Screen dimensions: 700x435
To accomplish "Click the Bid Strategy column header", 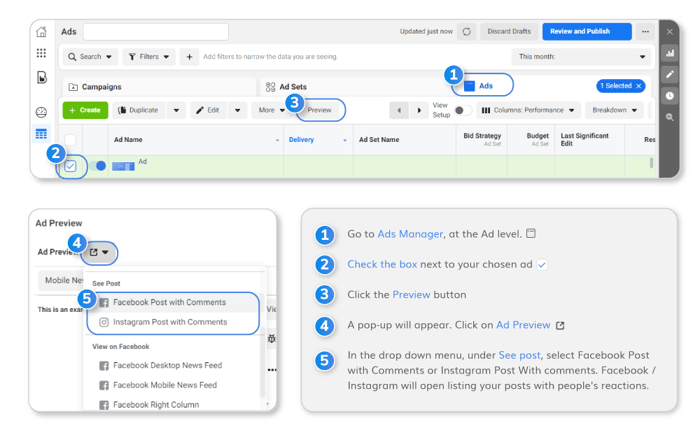I will coord(482,139).
